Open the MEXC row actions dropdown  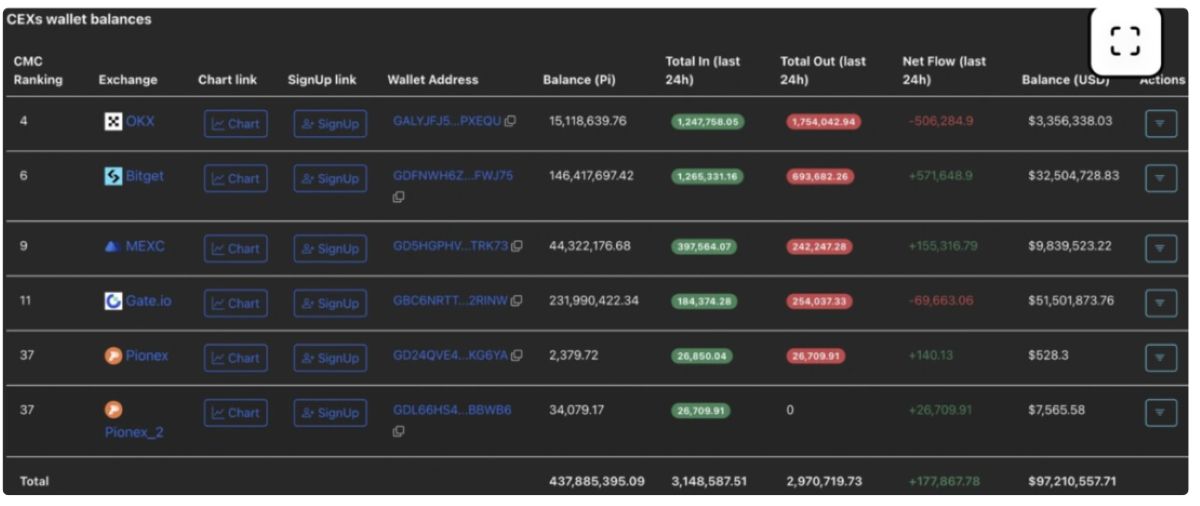click(1160, 248)
